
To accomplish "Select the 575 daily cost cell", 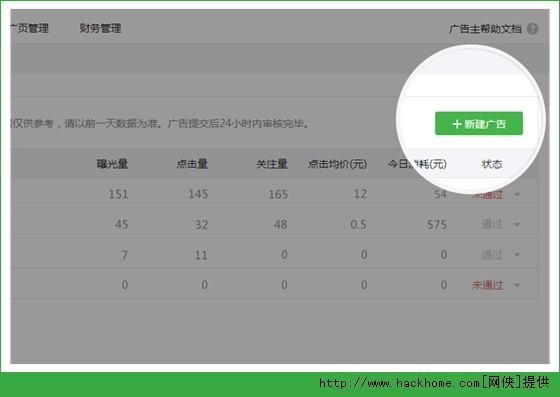I will tap(437, 224).
